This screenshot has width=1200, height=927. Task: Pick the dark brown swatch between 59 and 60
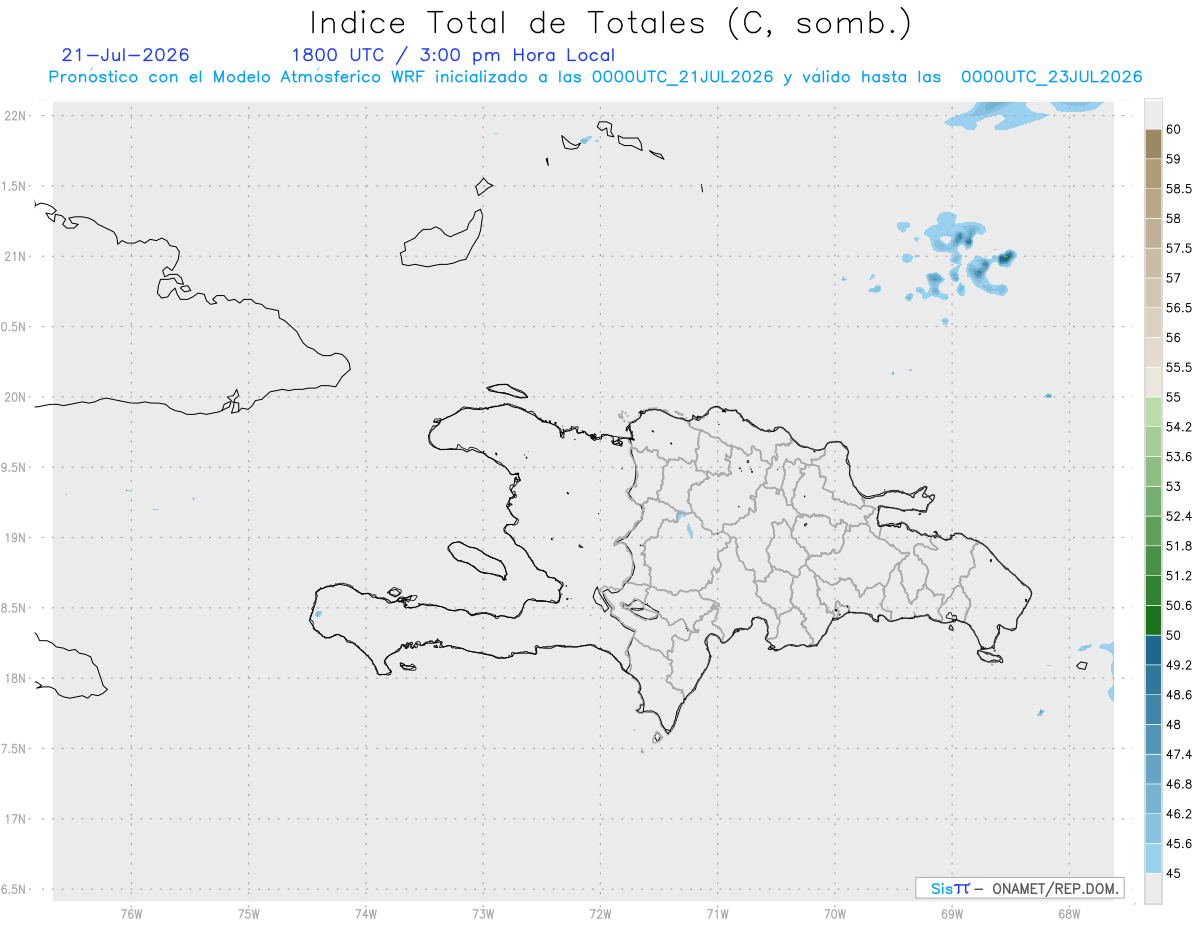pos(1153,144)
